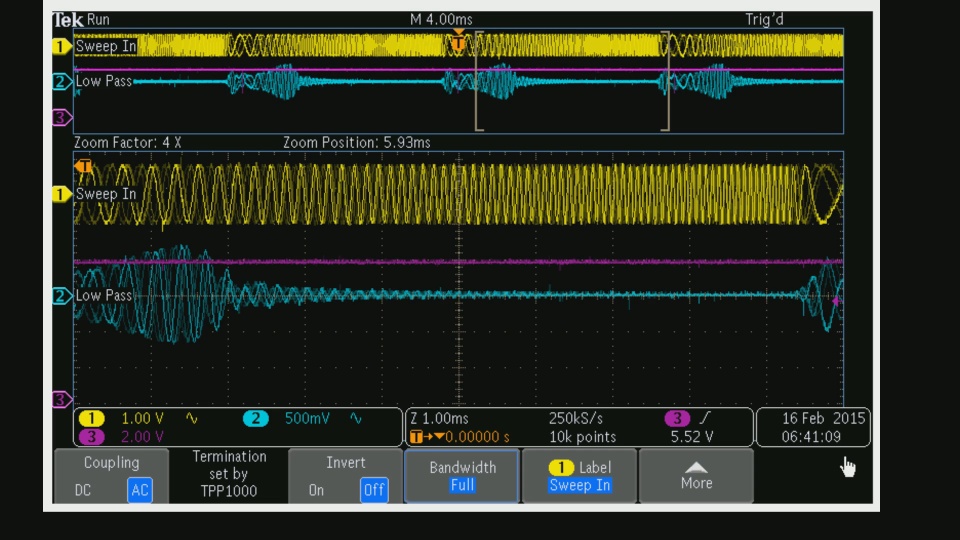Select the Termination set by TPP1000 item
This screenshot has width=960, height=540.
coord(228,474)
